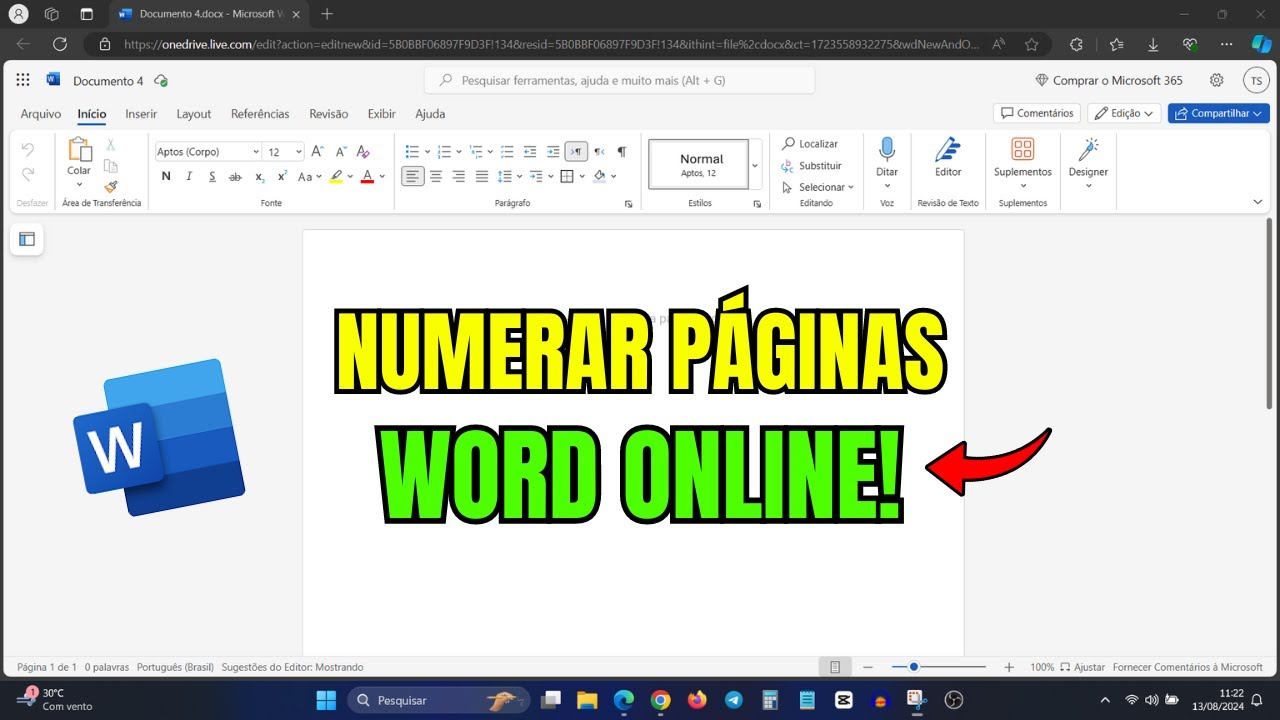Open the app launcher grid icon

pyautogui.click(x=23, y=80)
